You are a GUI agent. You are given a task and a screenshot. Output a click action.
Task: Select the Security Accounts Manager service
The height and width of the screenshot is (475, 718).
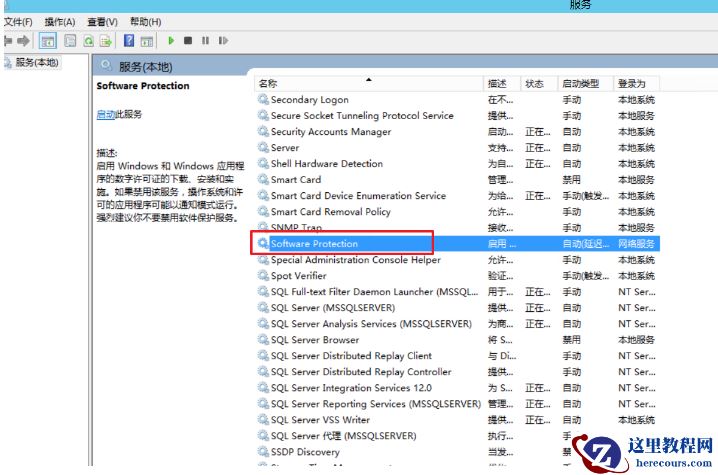pyautogui.click(x=458, y=131)
